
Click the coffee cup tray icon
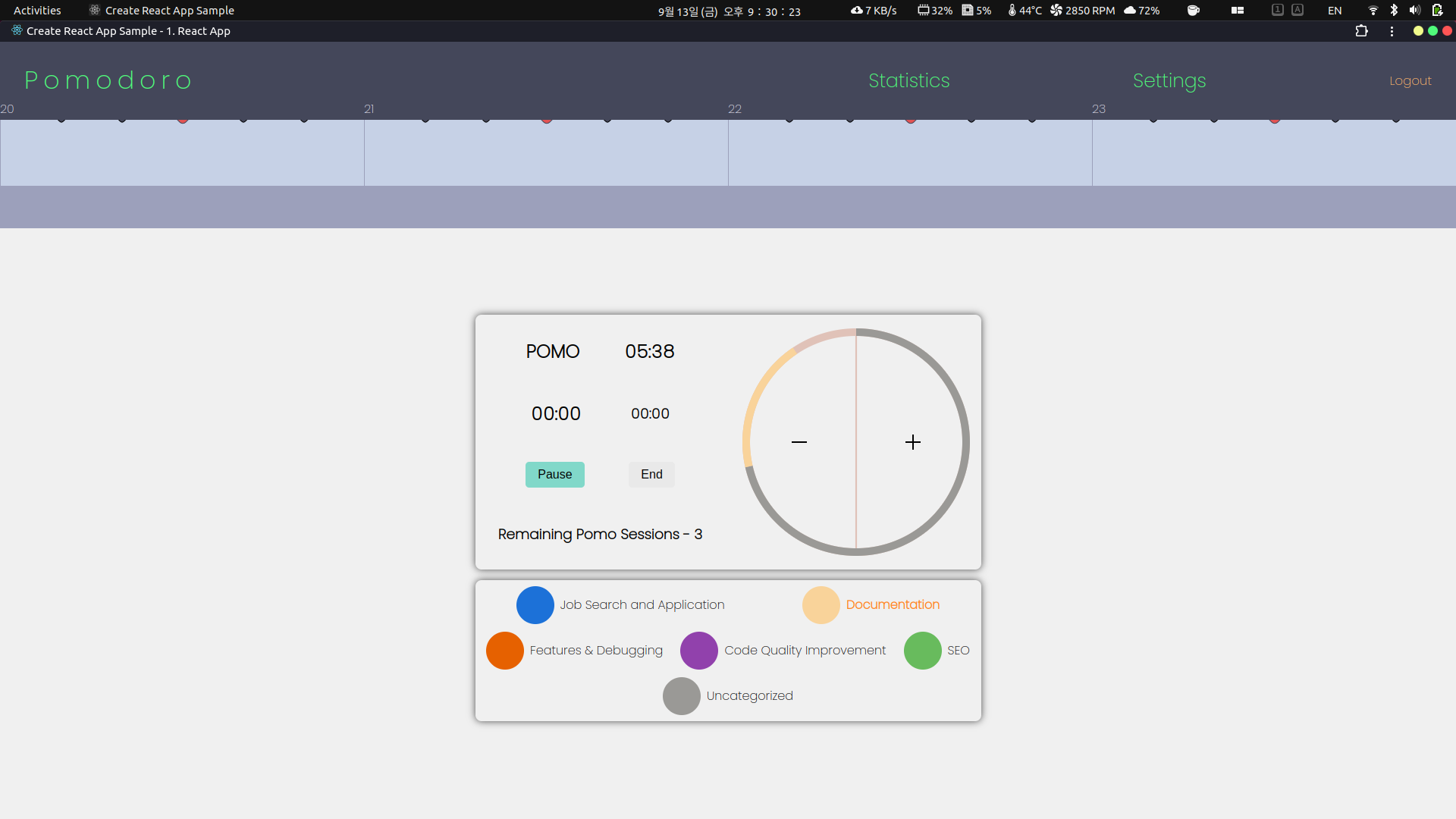pos(1193,11)
